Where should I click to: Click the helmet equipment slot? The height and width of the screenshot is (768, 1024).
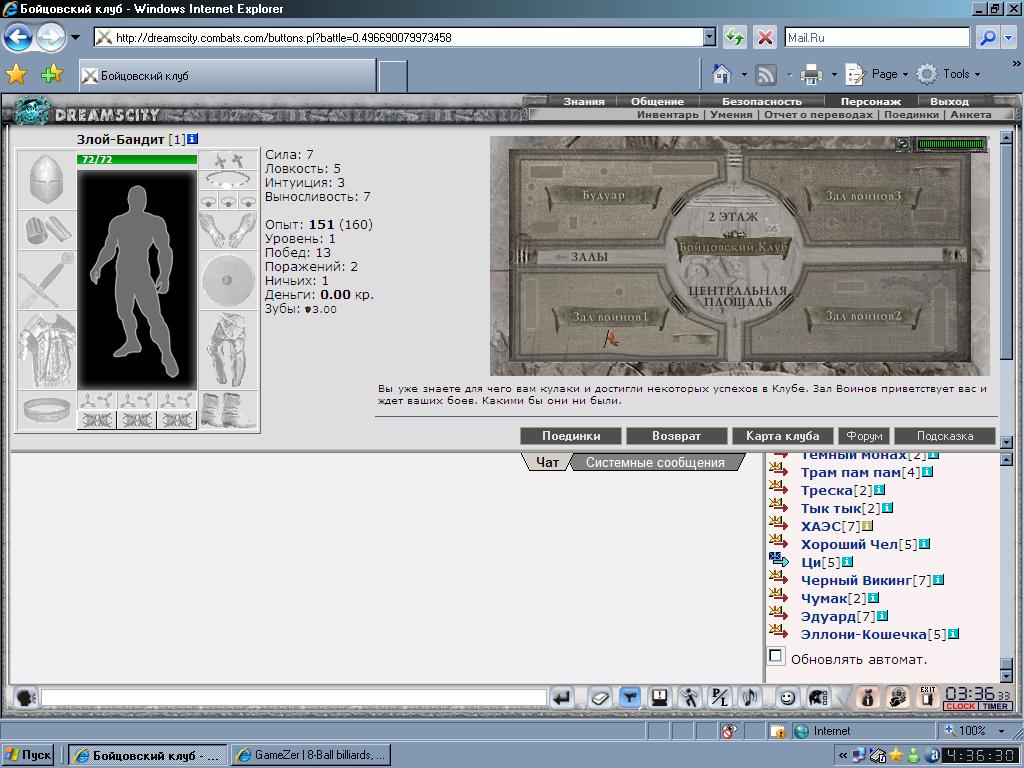click(46, 180)
